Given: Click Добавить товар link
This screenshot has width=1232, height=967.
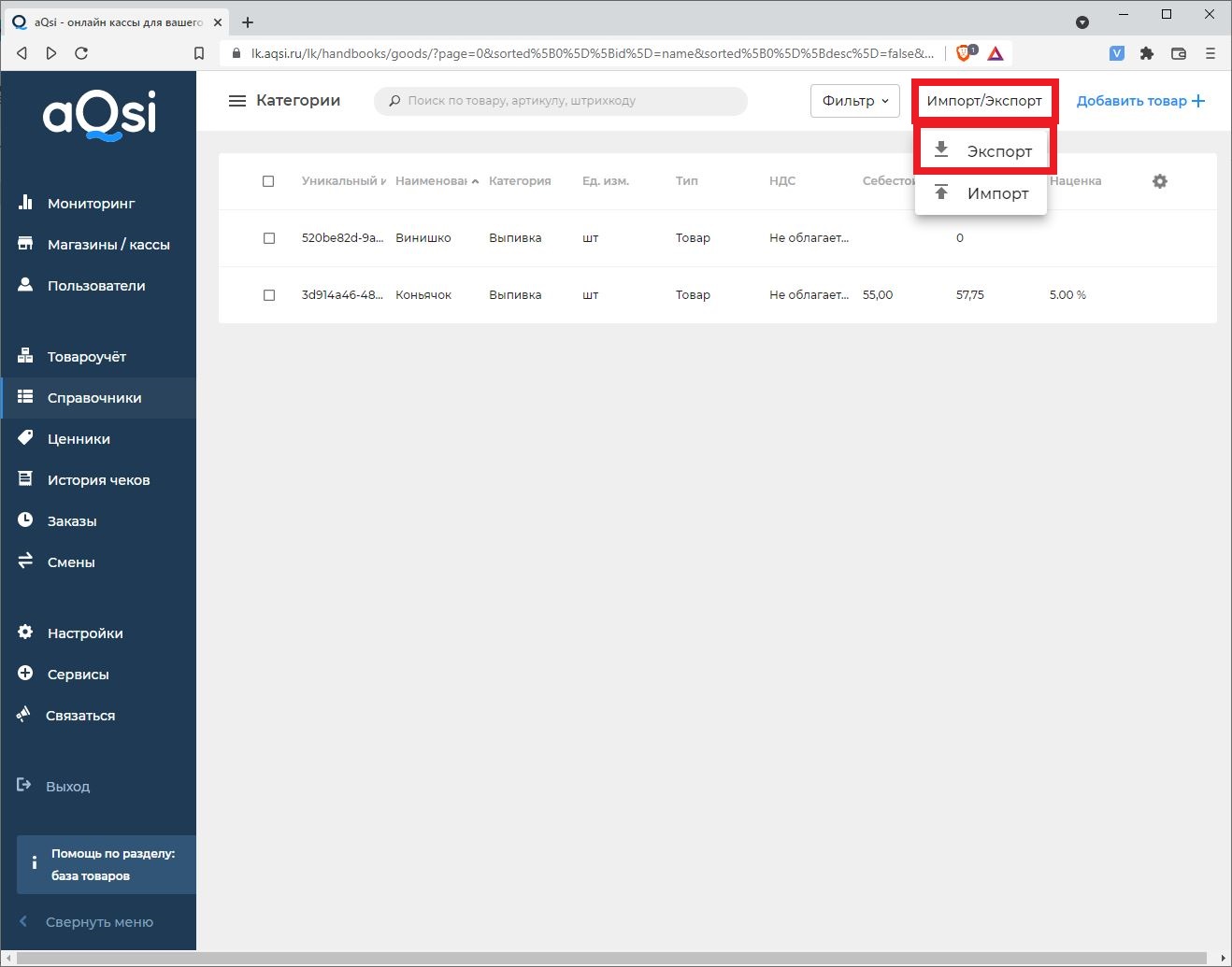Looking at the screenshot, I should [x=1140, y=101].
